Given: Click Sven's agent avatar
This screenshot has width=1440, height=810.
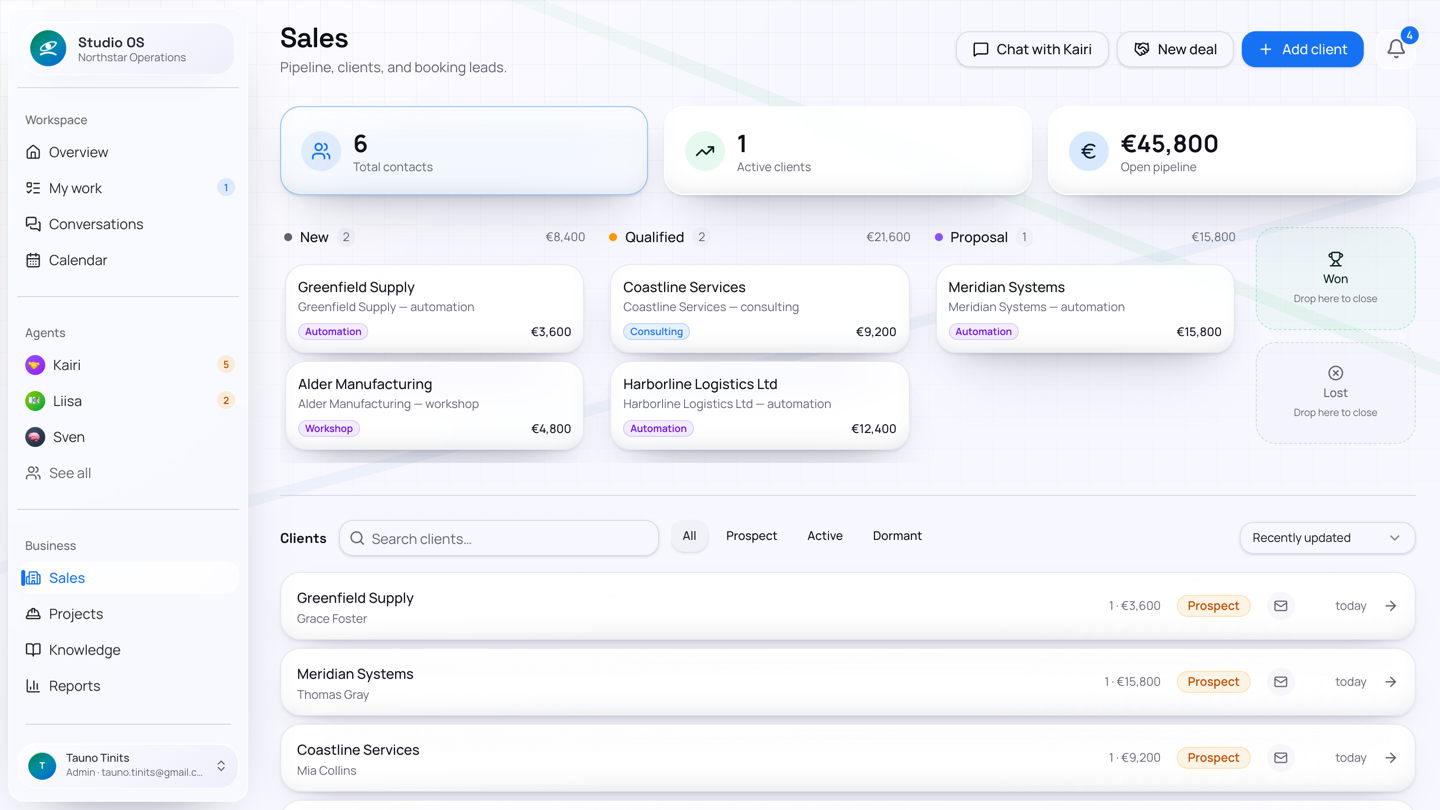Looking at the screenshot, I should tap(35, 437).
